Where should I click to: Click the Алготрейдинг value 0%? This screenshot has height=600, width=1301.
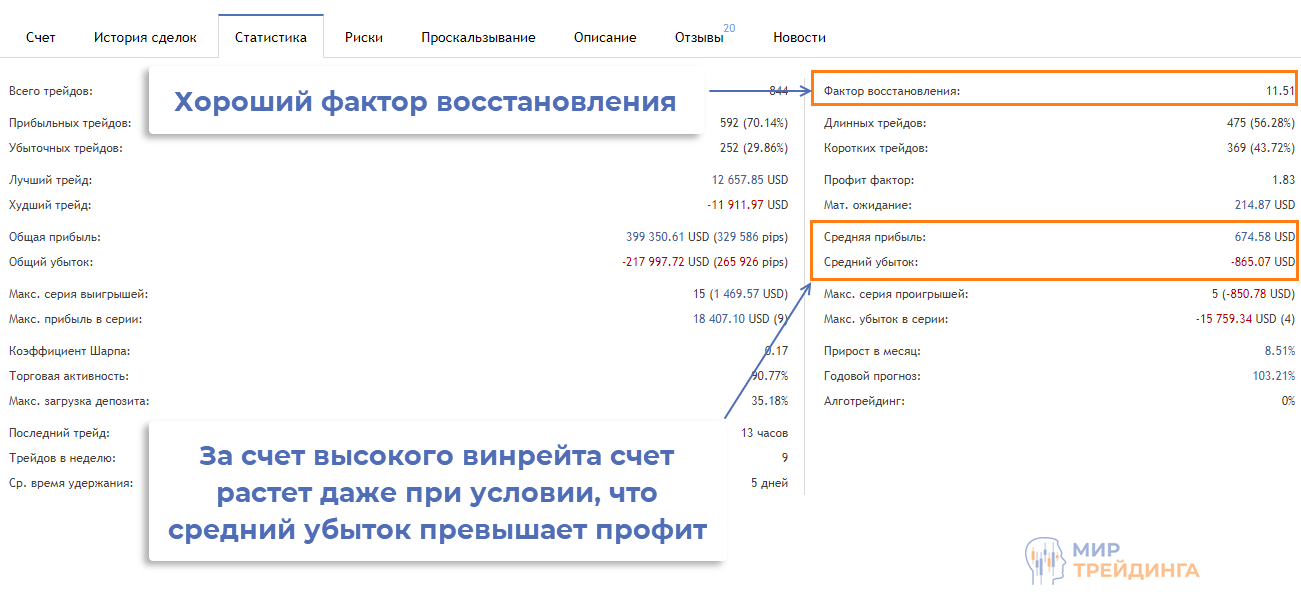point(1288,401)
